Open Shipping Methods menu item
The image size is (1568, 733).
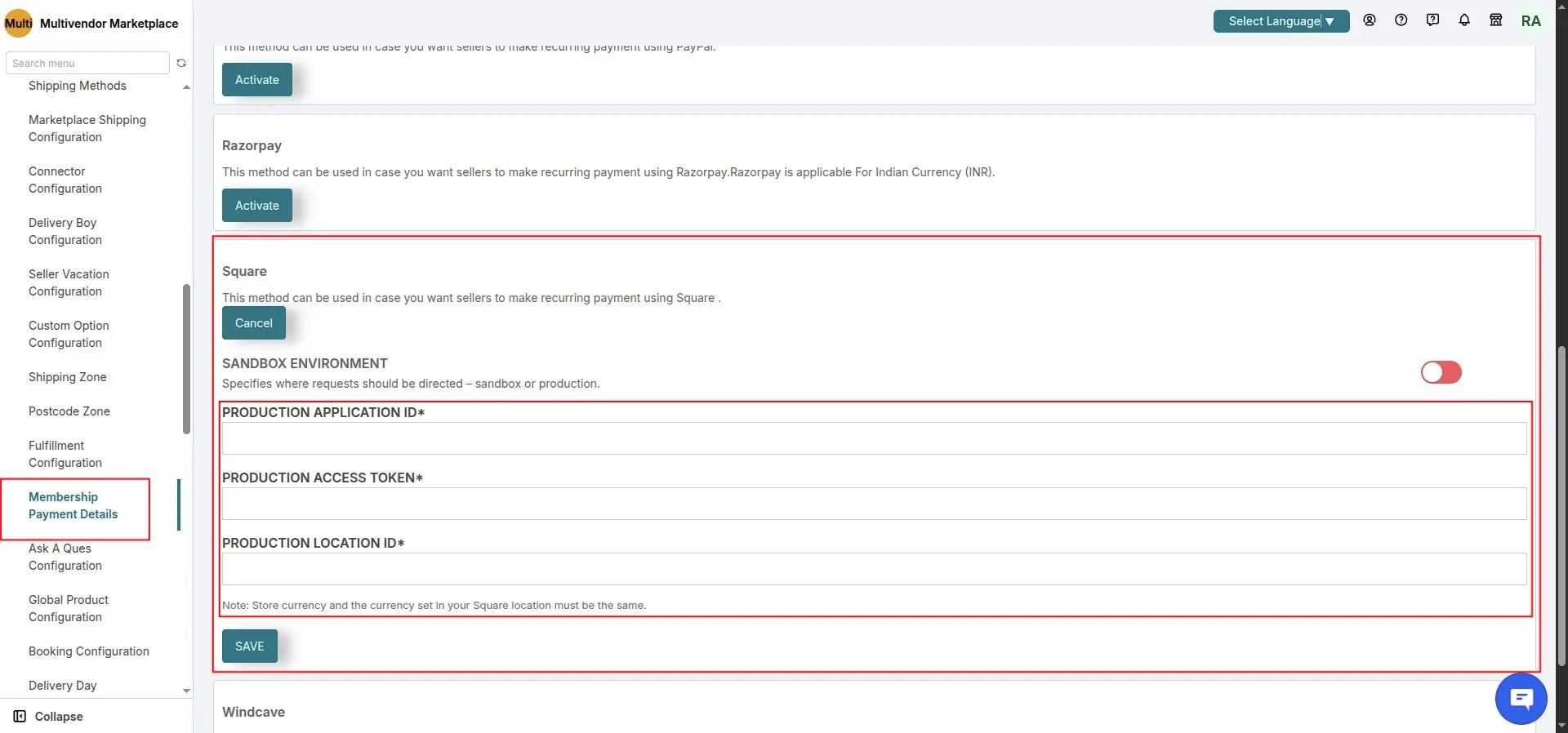78,86
